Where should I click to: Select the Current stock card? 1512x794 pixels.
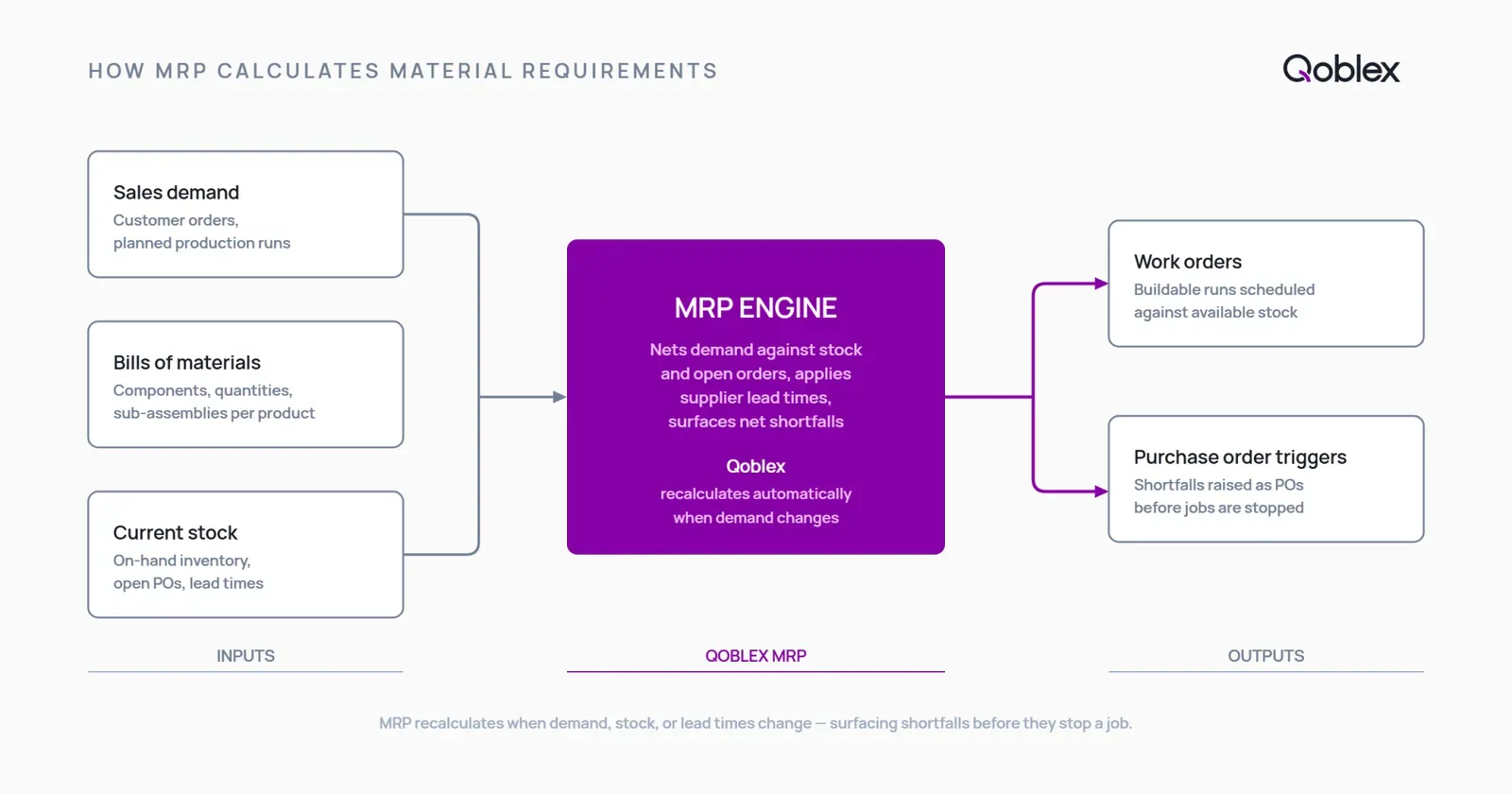(x=246, y=555)
